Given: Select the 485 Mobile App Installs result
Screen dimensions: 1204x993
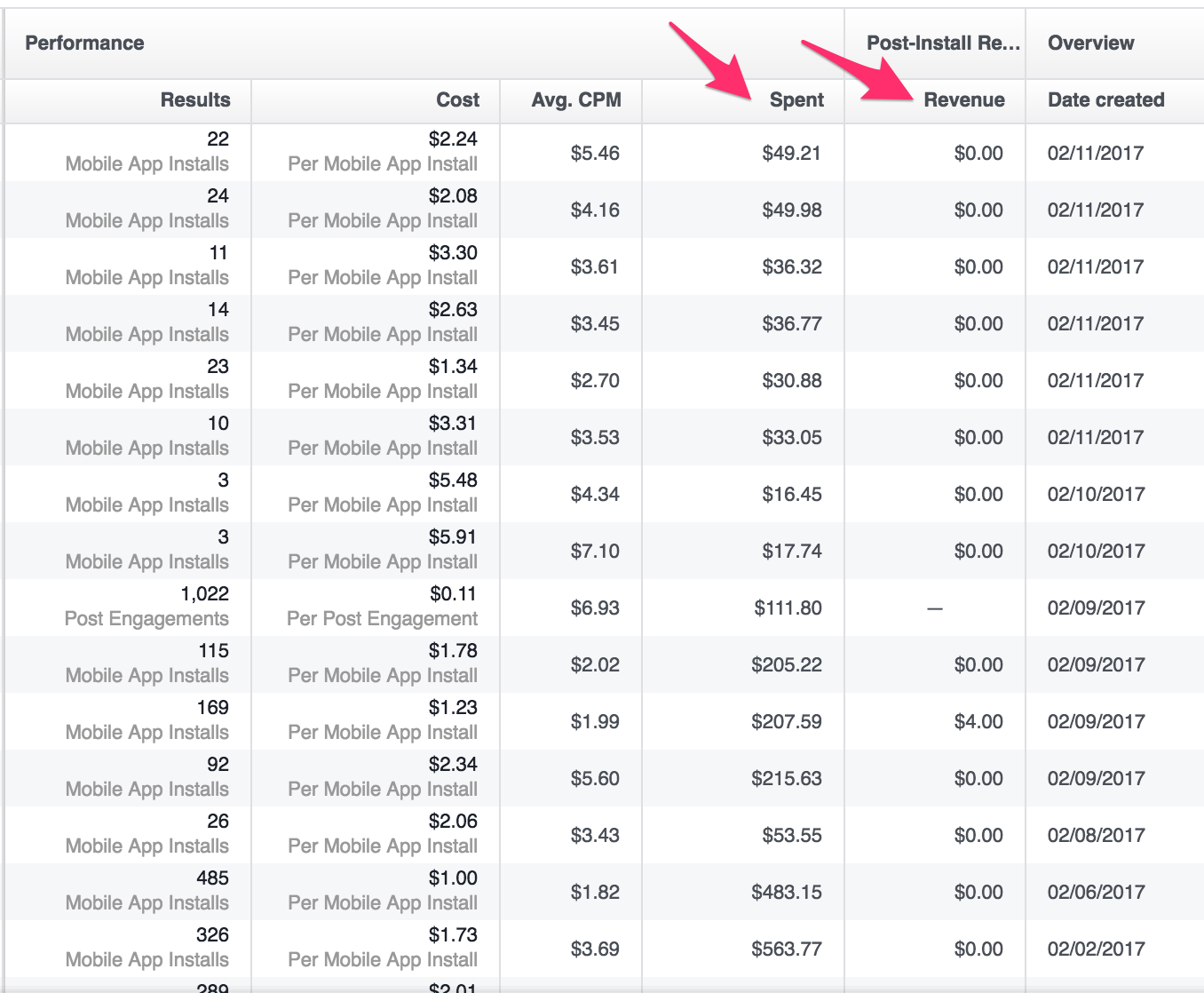Looking at the screenshot, I should tap(147, 891).
